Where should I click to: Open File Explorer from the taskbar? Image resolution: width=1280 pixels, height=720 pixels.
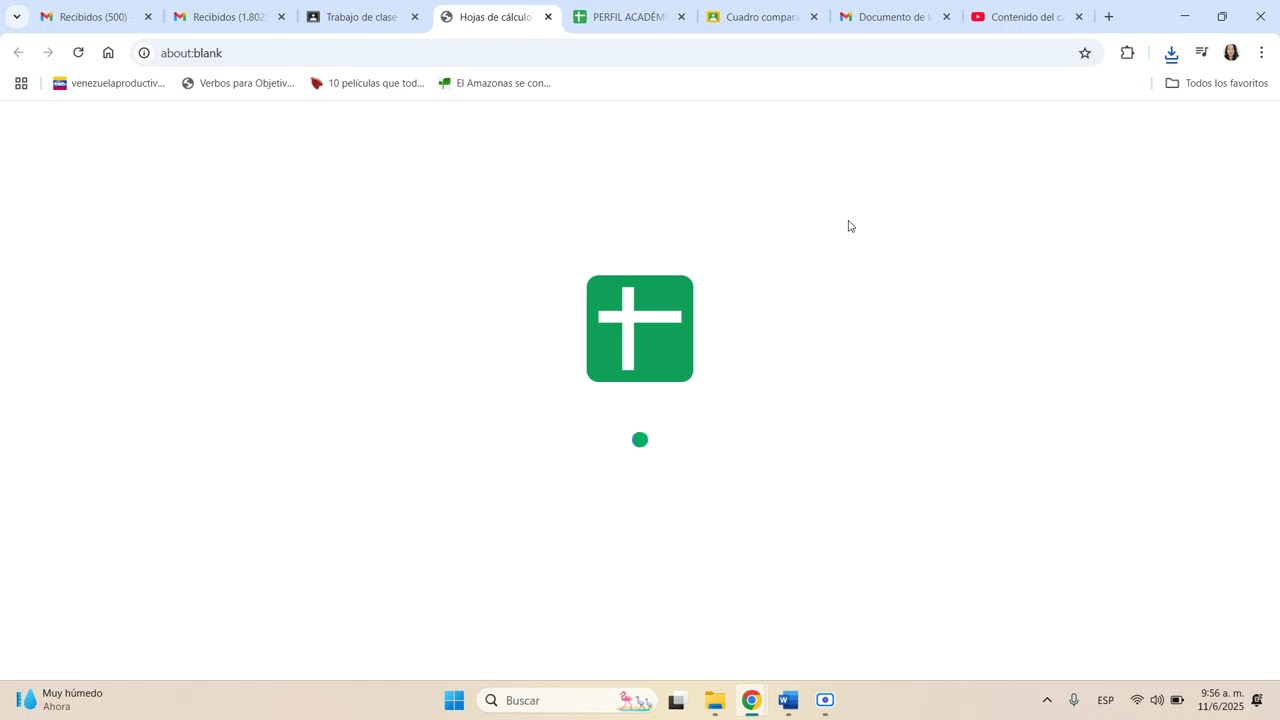714,700
